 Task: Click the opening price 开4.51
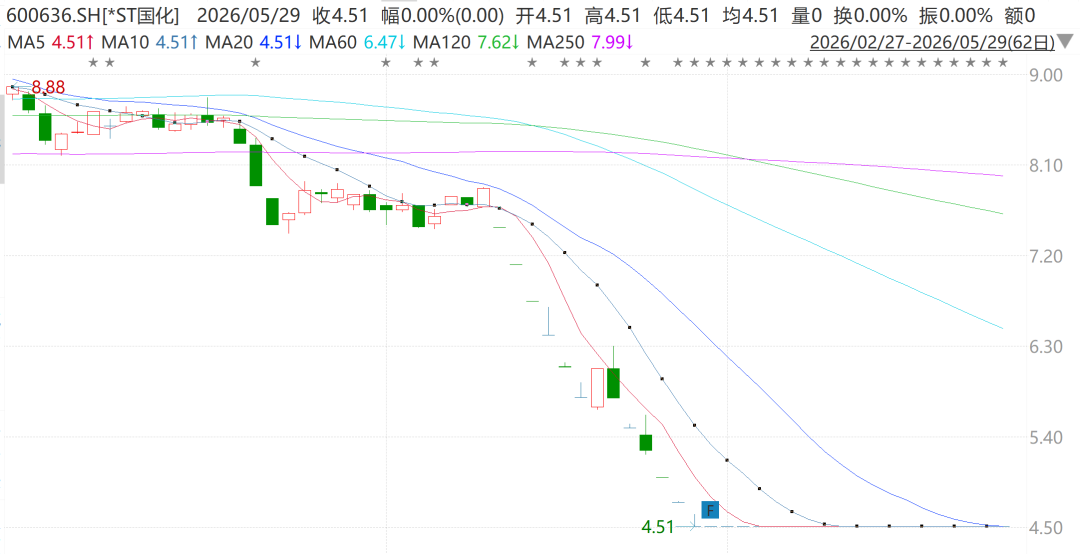[543, 15]
